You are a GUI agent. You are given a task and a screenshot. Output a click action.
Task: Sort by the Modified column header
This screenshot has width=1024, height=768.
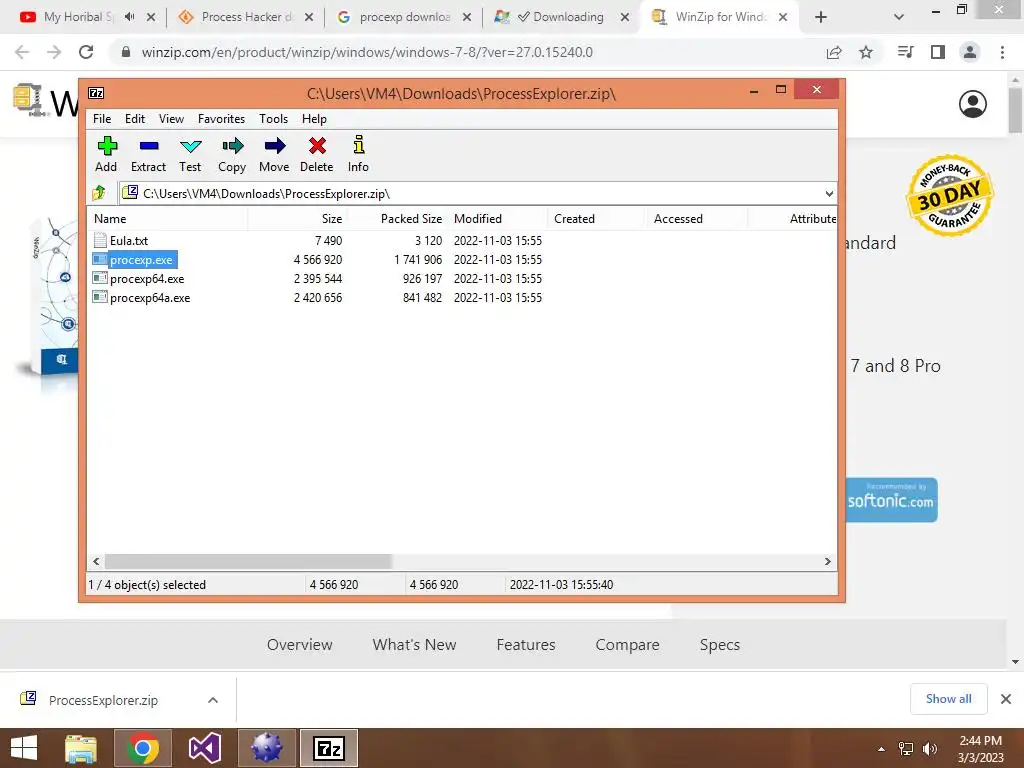[498, 219]
